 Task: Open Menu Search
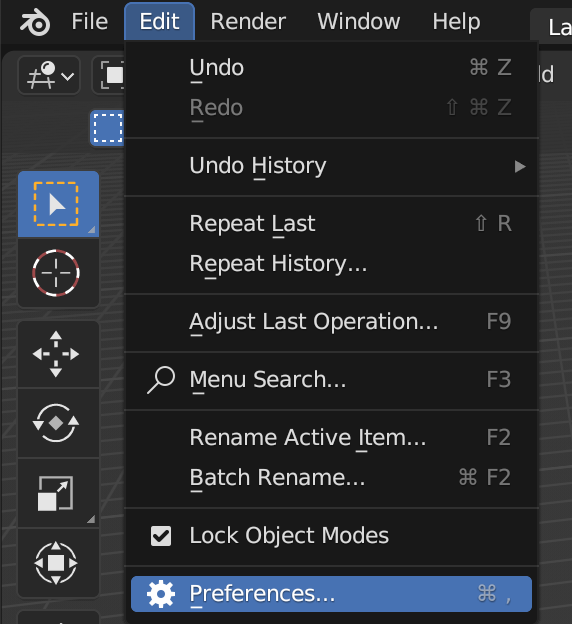[x=331, y=379]
